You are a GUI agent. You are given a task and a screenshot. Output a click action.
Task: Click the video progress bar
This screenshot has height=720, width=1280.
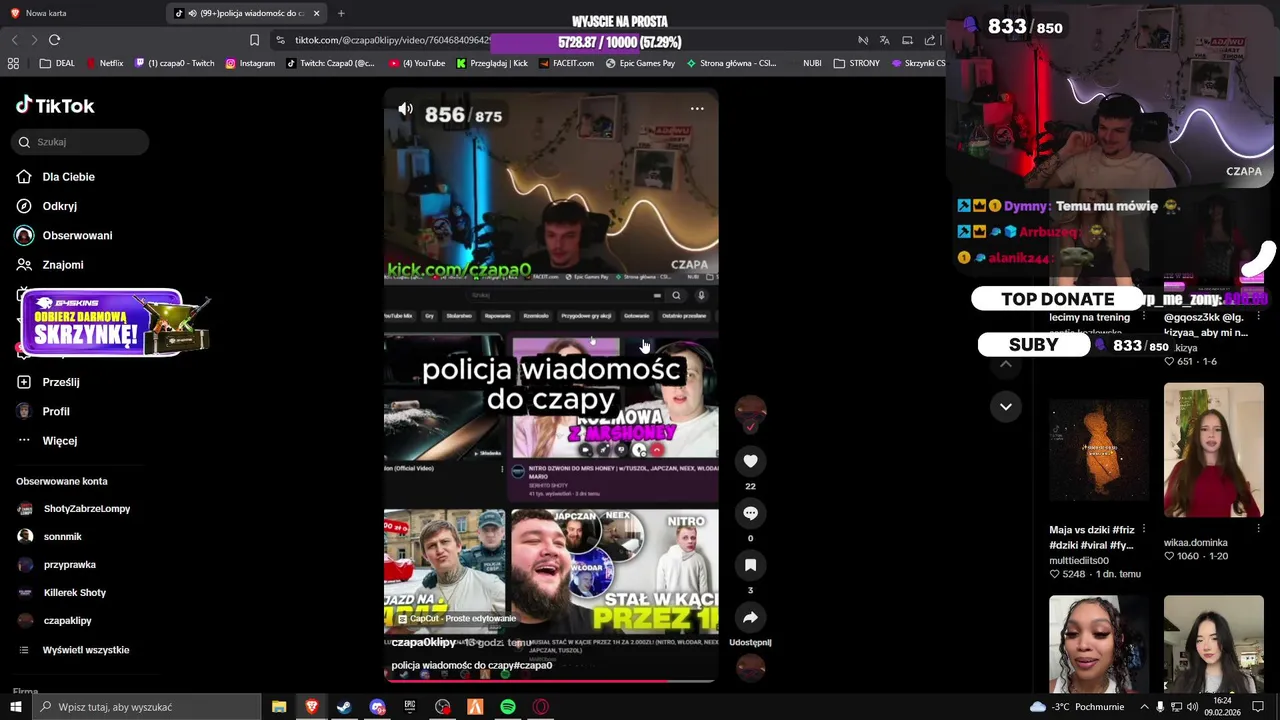coord(551,681)
